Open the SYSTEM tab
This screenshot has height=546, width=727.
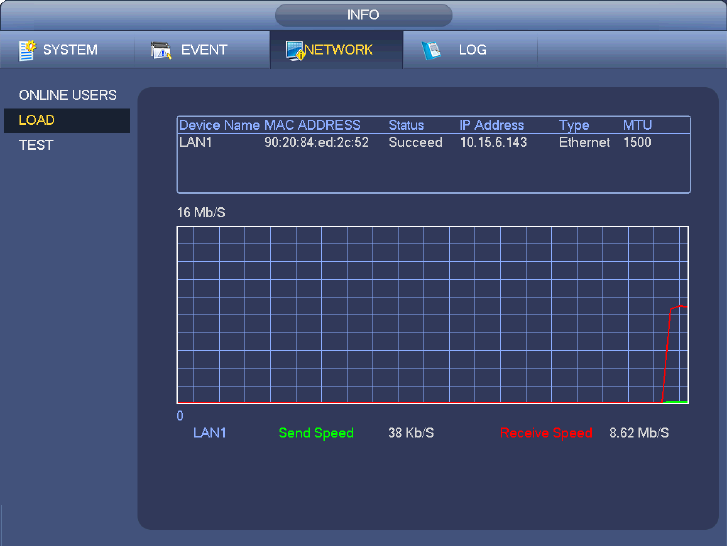point(70,50)
